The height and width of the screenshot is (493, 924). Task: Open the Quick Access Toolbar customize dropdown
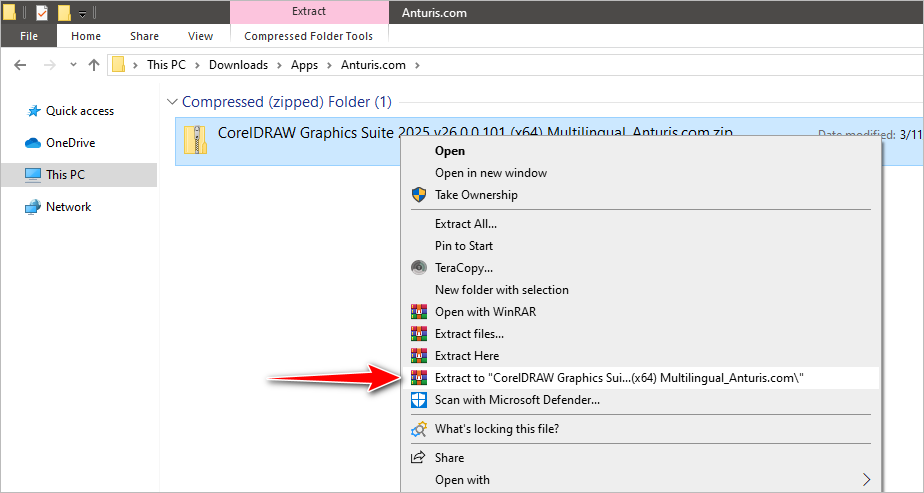(82, 14)
